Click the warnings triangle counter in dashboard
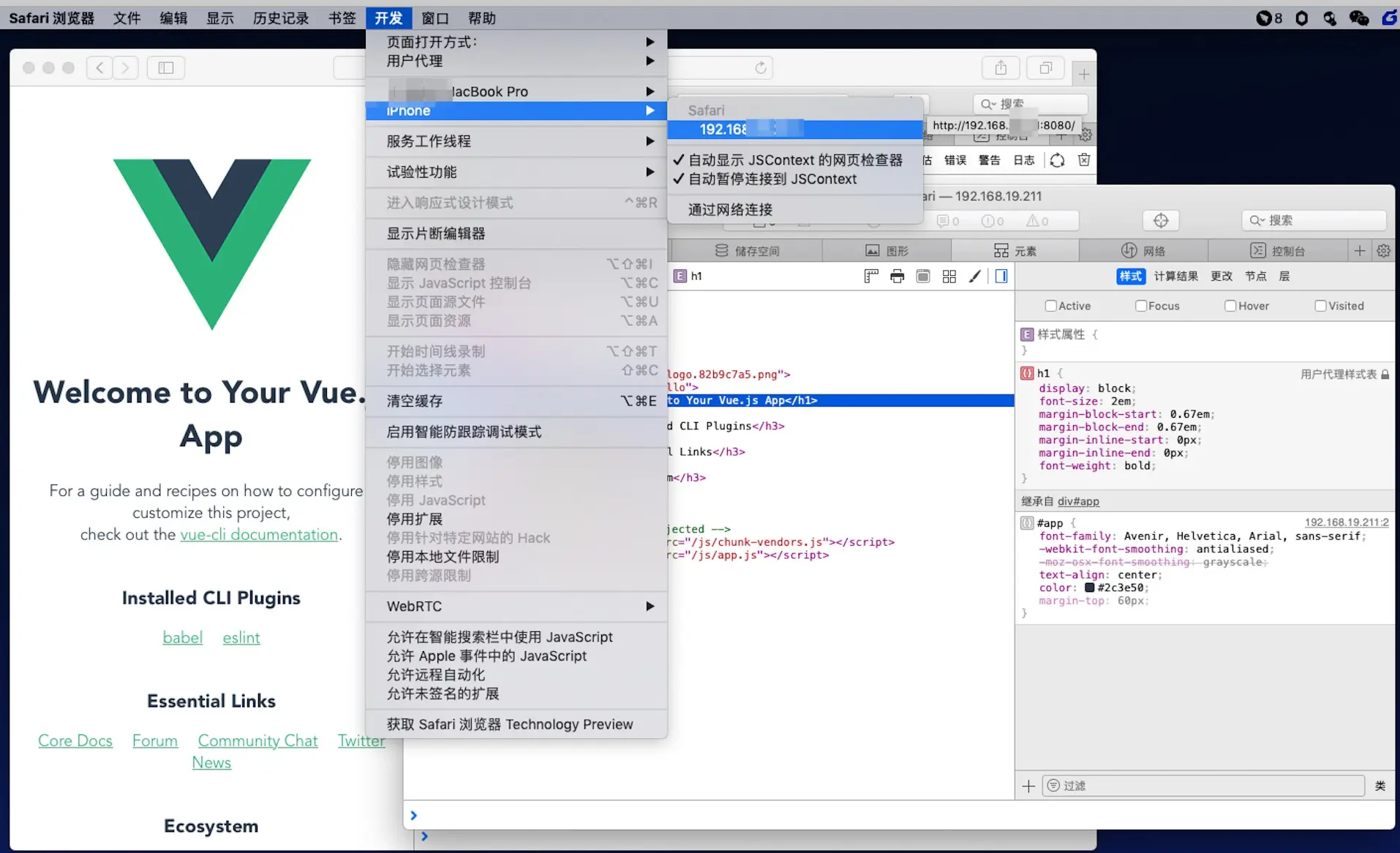Screen dimensions: 1400x853 (1037, 221)
